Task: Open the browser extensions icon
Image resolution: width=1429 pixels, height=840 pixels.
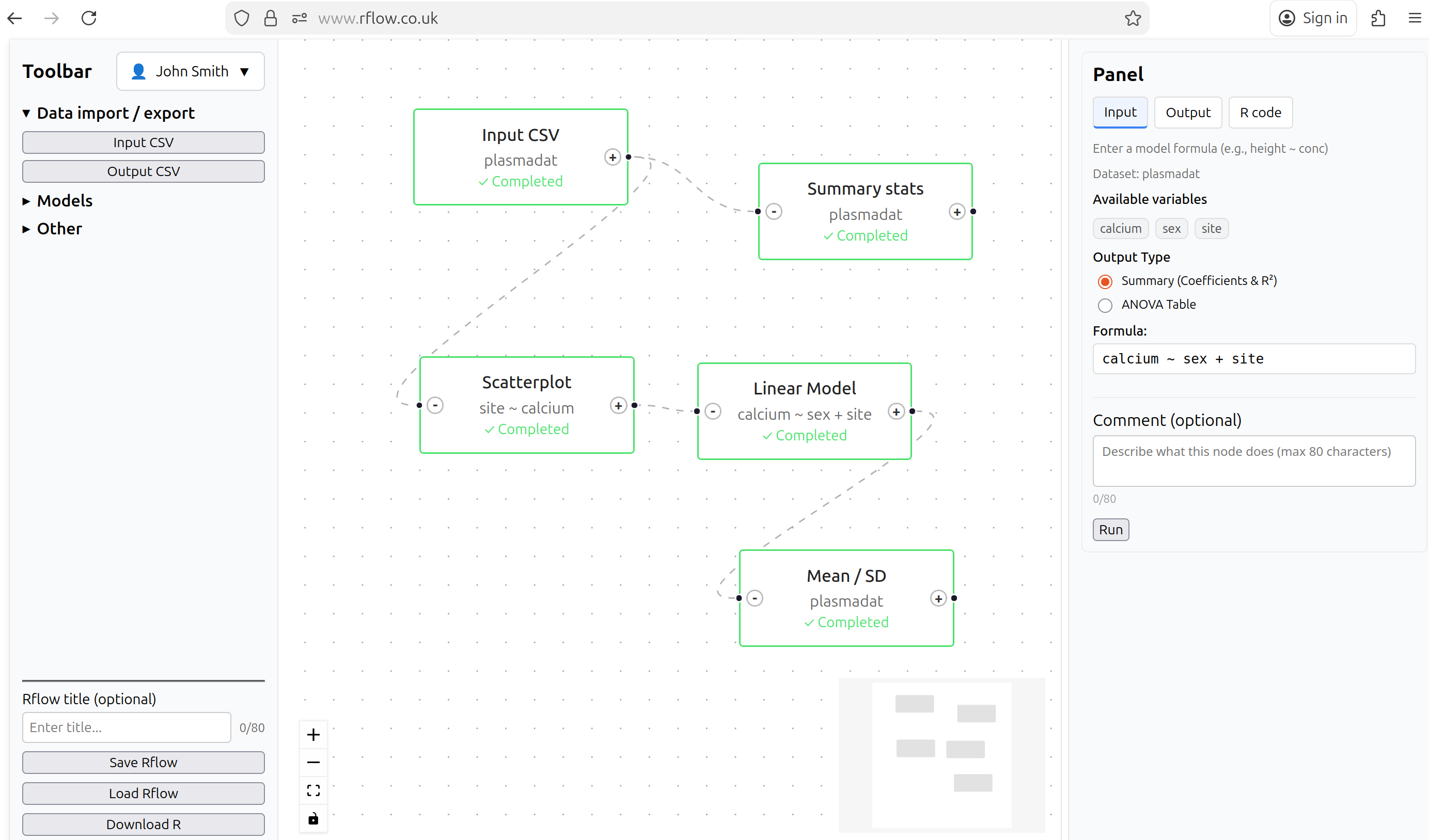Action: tap(1378, 19)
